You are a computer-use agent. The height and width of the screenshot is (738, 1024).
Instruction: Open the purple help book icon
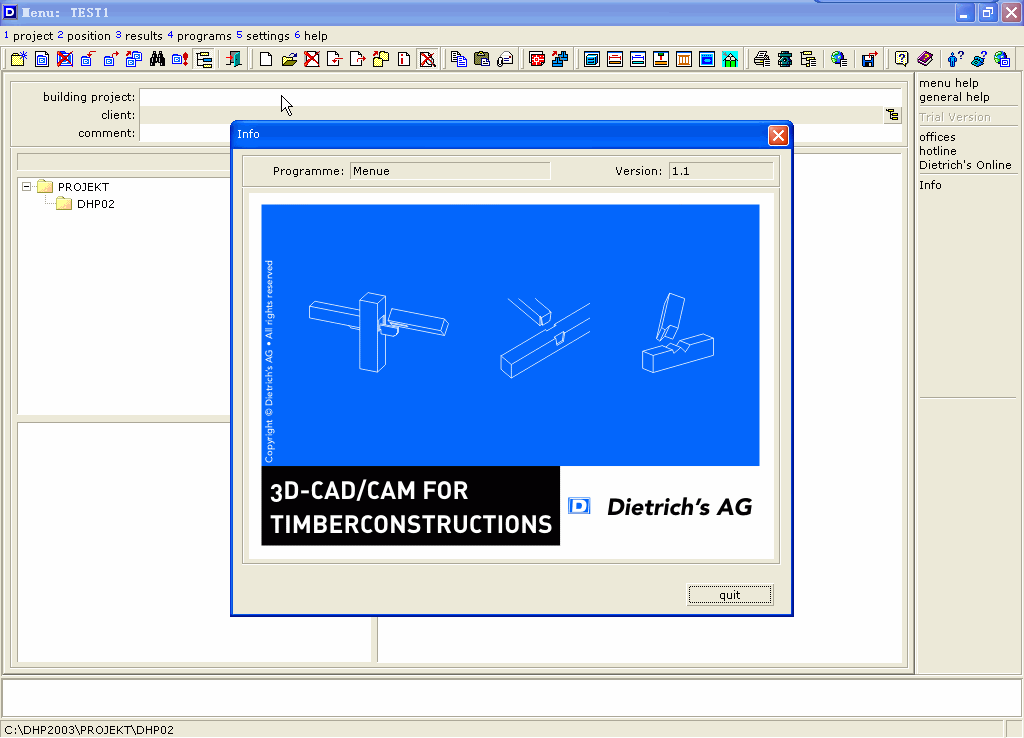[x=925, y=59]
